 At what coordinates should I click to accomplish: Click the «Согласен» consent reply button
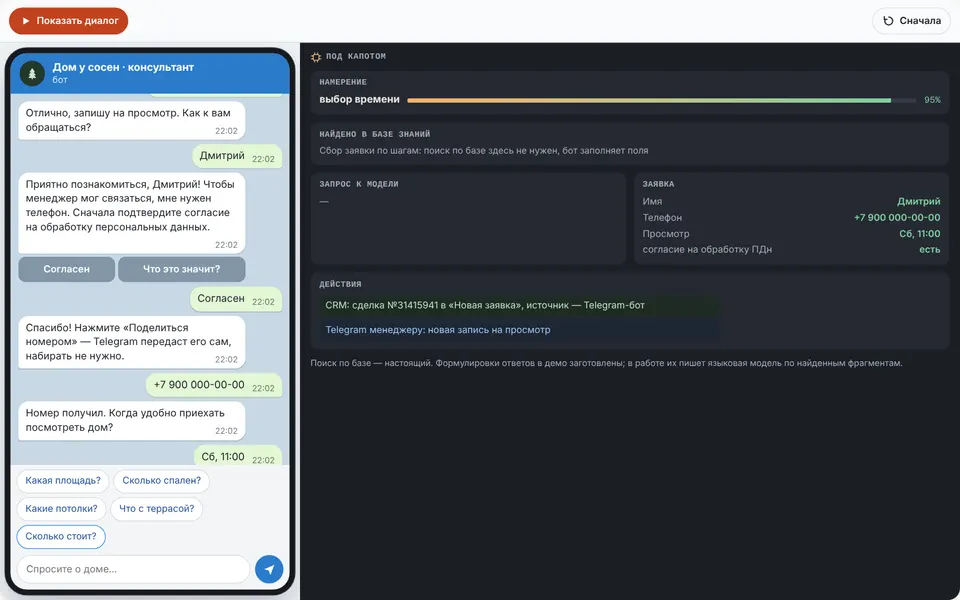click(66, 269)
